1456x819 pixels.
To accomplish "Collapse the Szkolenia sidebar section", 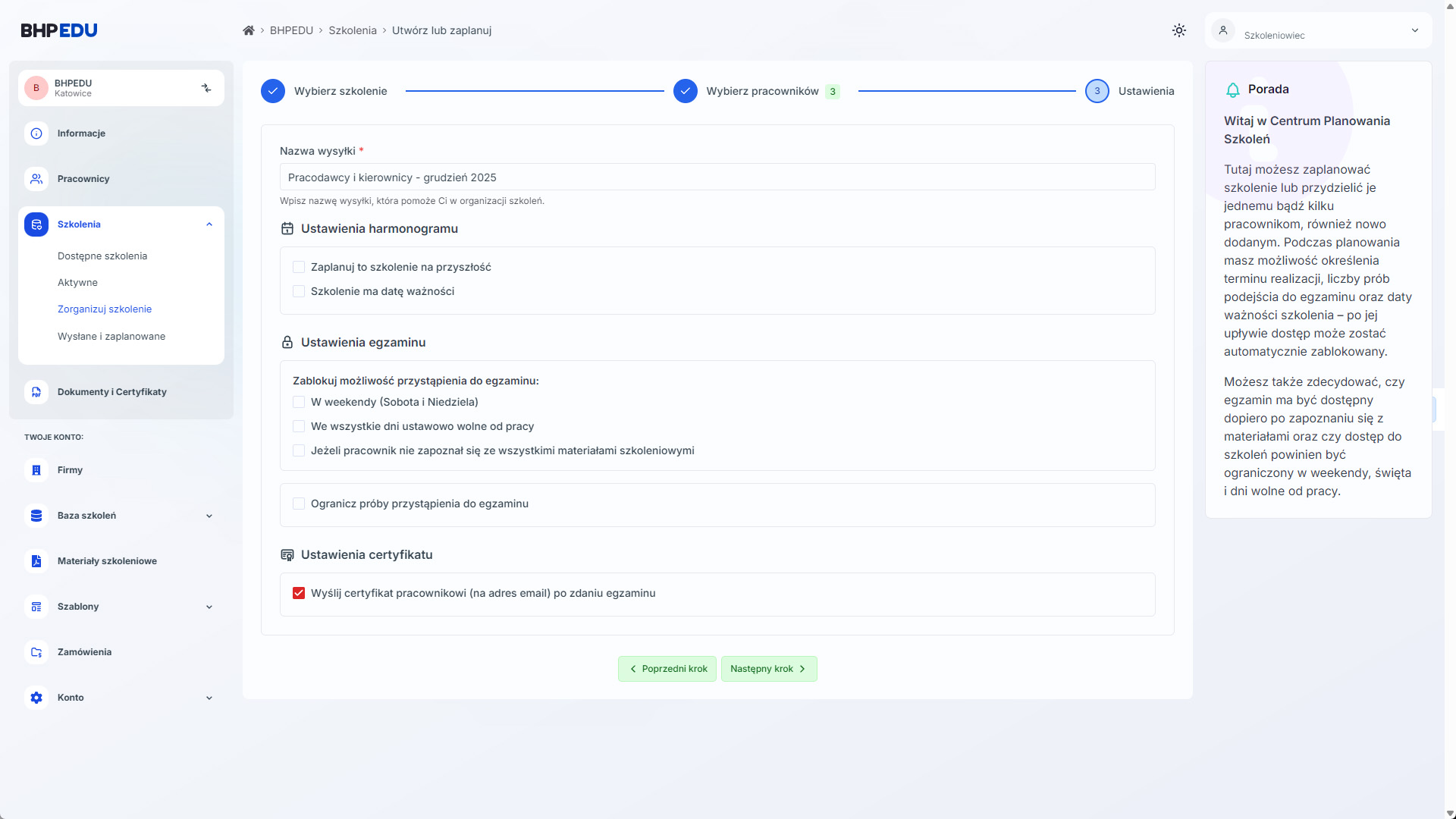I will pos(209,224).
